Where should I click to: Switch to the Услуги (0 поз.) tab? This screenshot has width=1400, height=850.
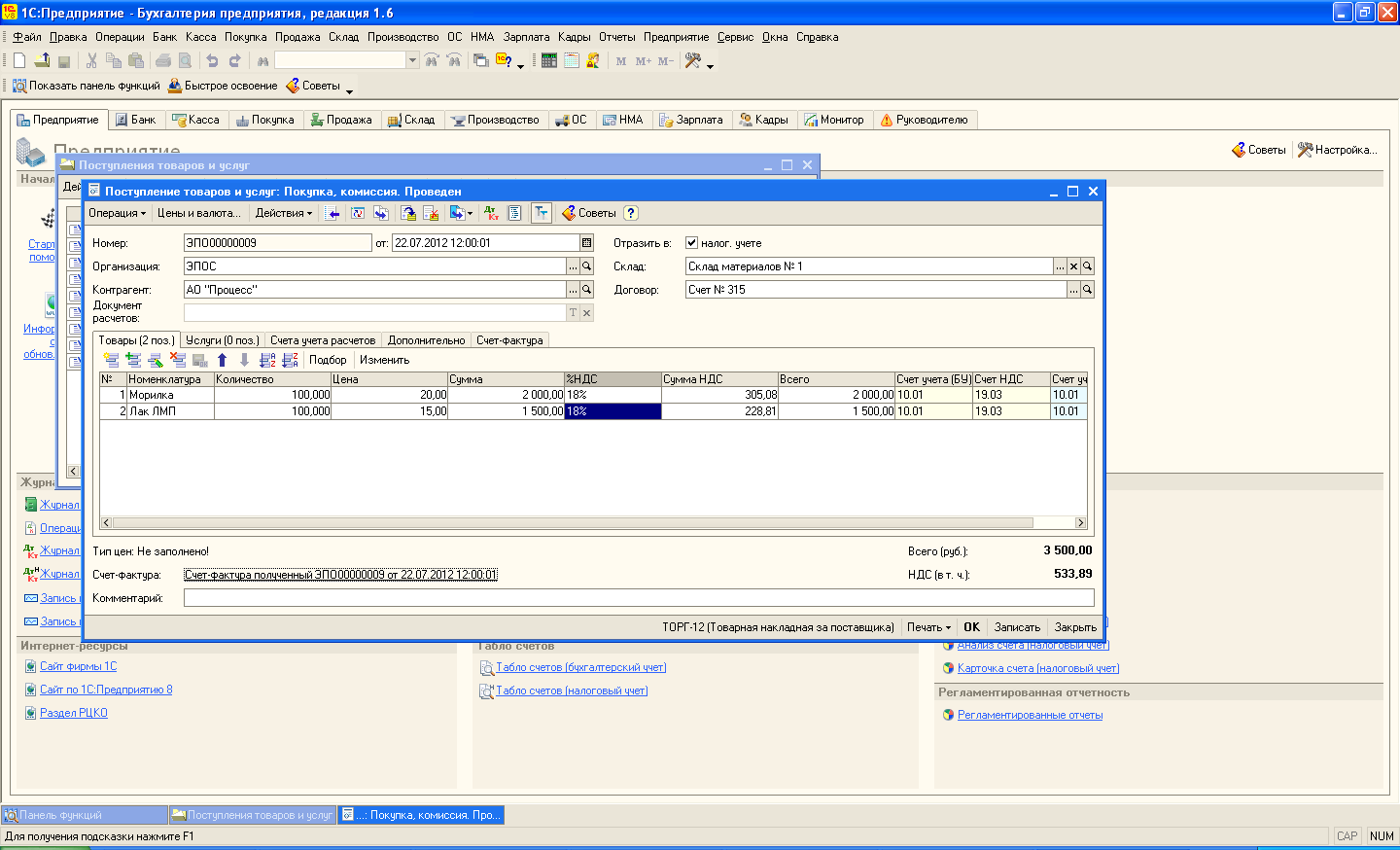pyautogui.click(x=222, y=340)
